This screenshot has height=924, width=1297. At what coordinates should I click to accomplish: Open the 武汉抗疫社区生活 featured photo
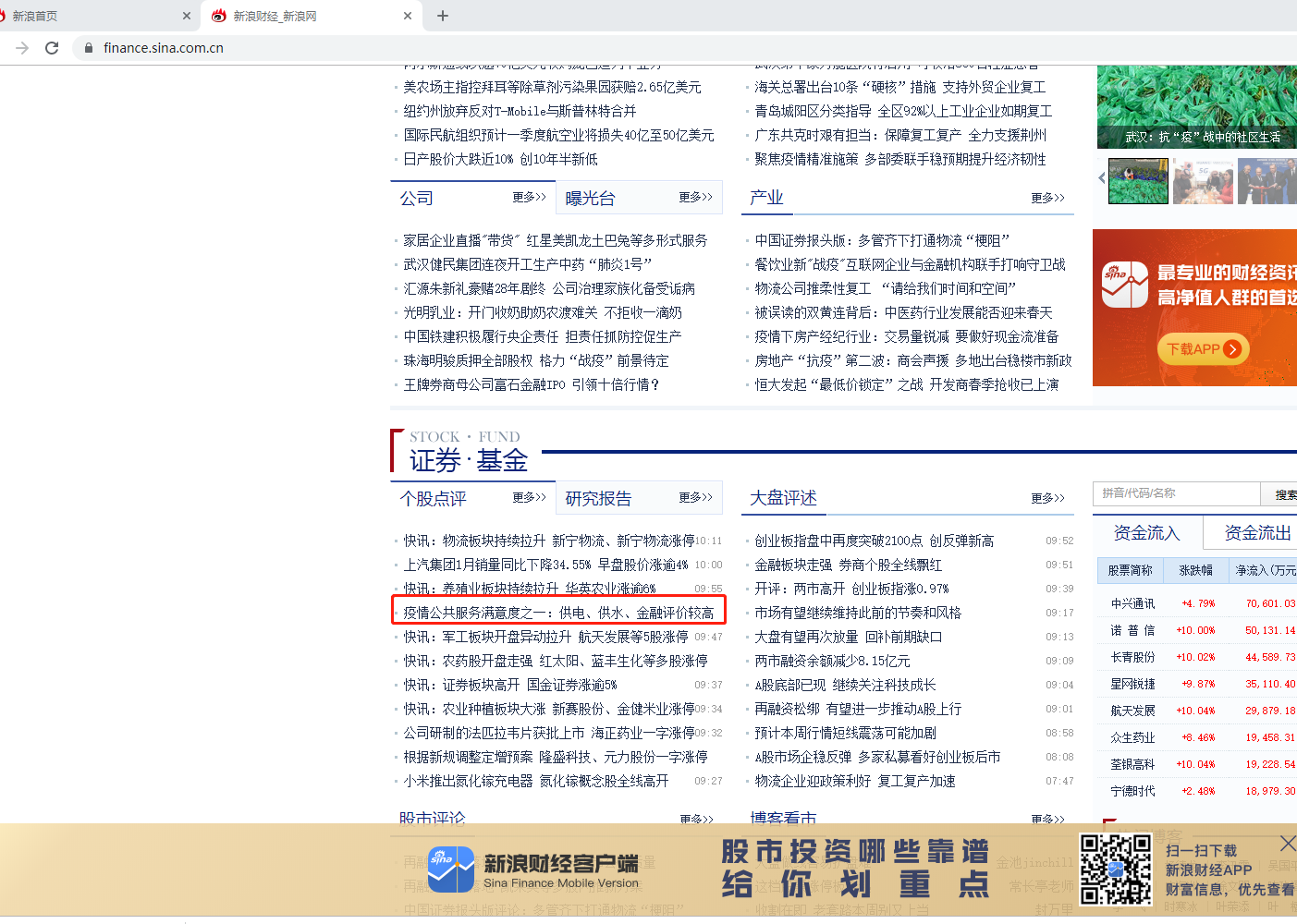pos(1197,106)
